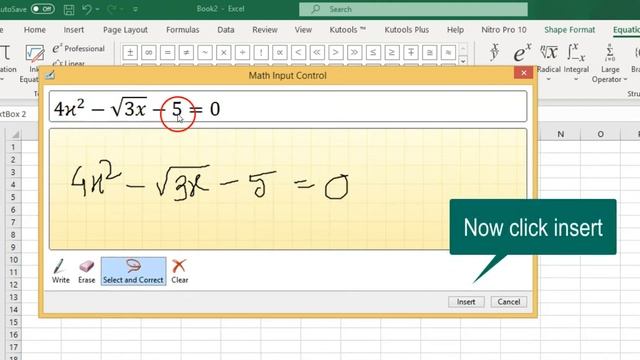Select row 5 header in worksheet
This screenshot has height=360, width=640.
tap(13, 197)
